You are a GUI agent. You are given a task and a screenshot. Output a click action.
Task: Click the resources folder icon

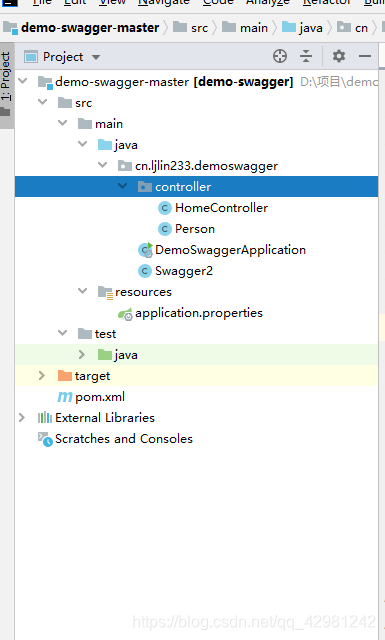point(105,293)
